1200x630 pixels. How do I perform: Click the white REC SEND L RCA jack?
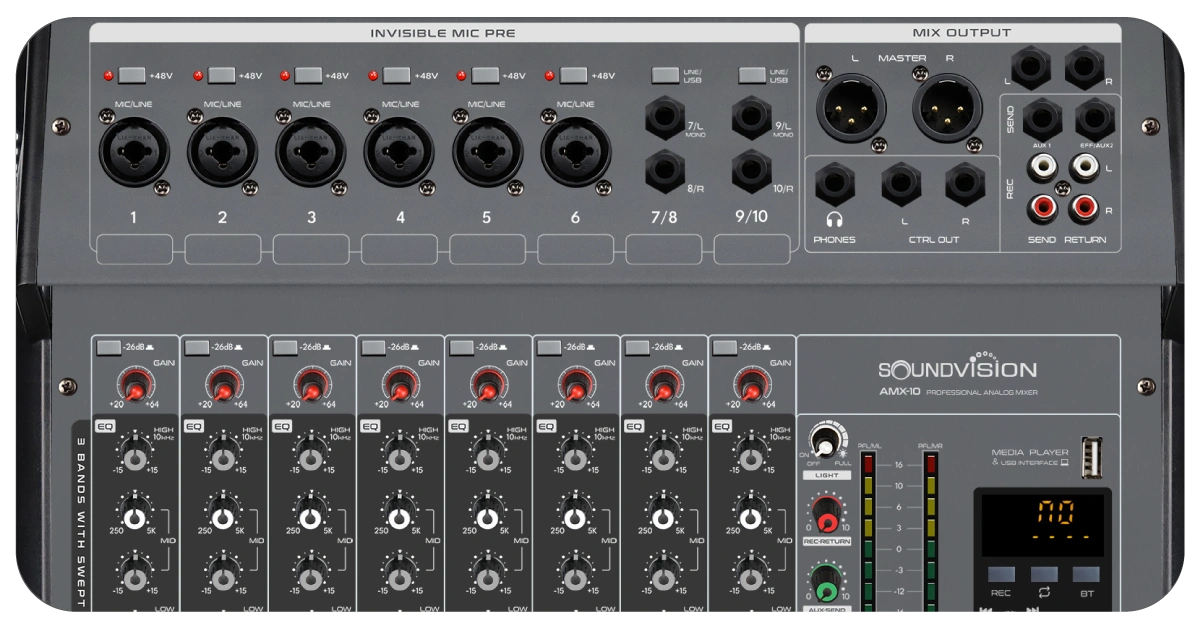coord(1043,166)
